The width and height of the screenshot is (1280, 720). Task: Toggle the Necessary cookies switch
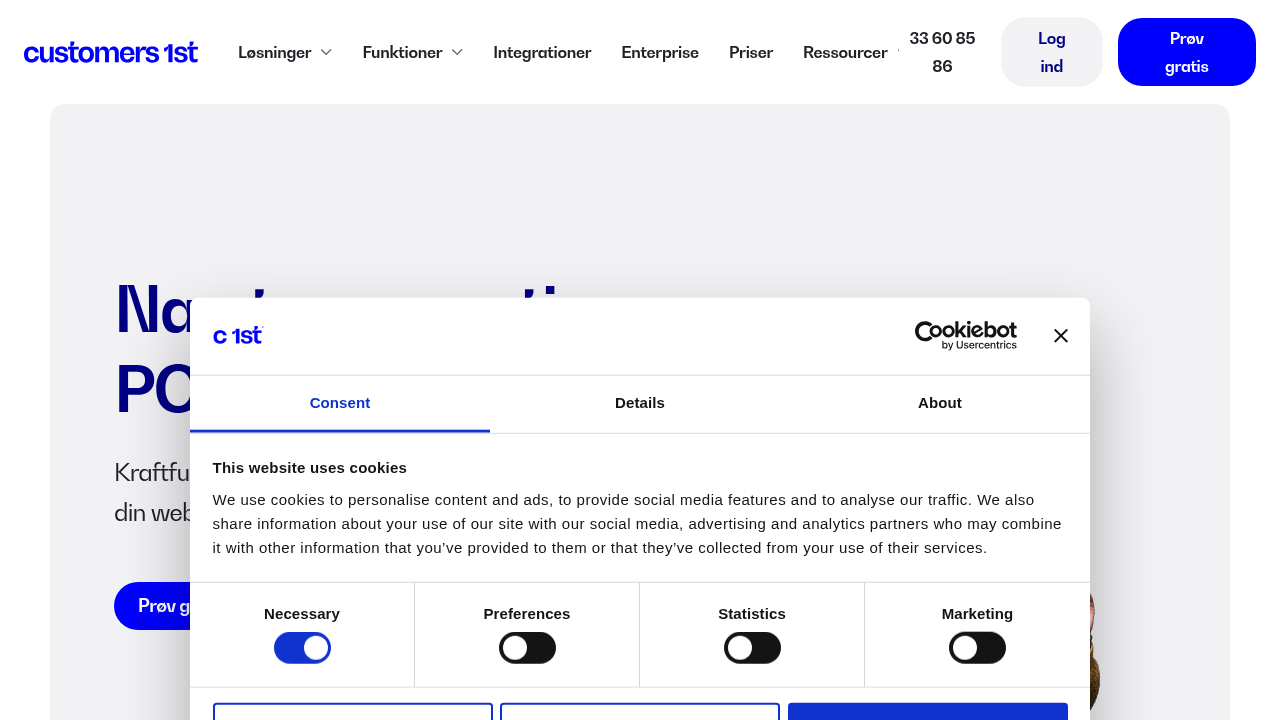(302, 648)
